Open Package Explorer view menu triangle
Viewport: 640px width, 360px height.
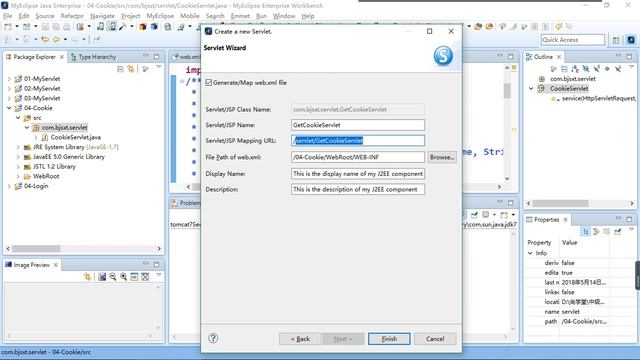pyautogui.click(x=158, y=67)
